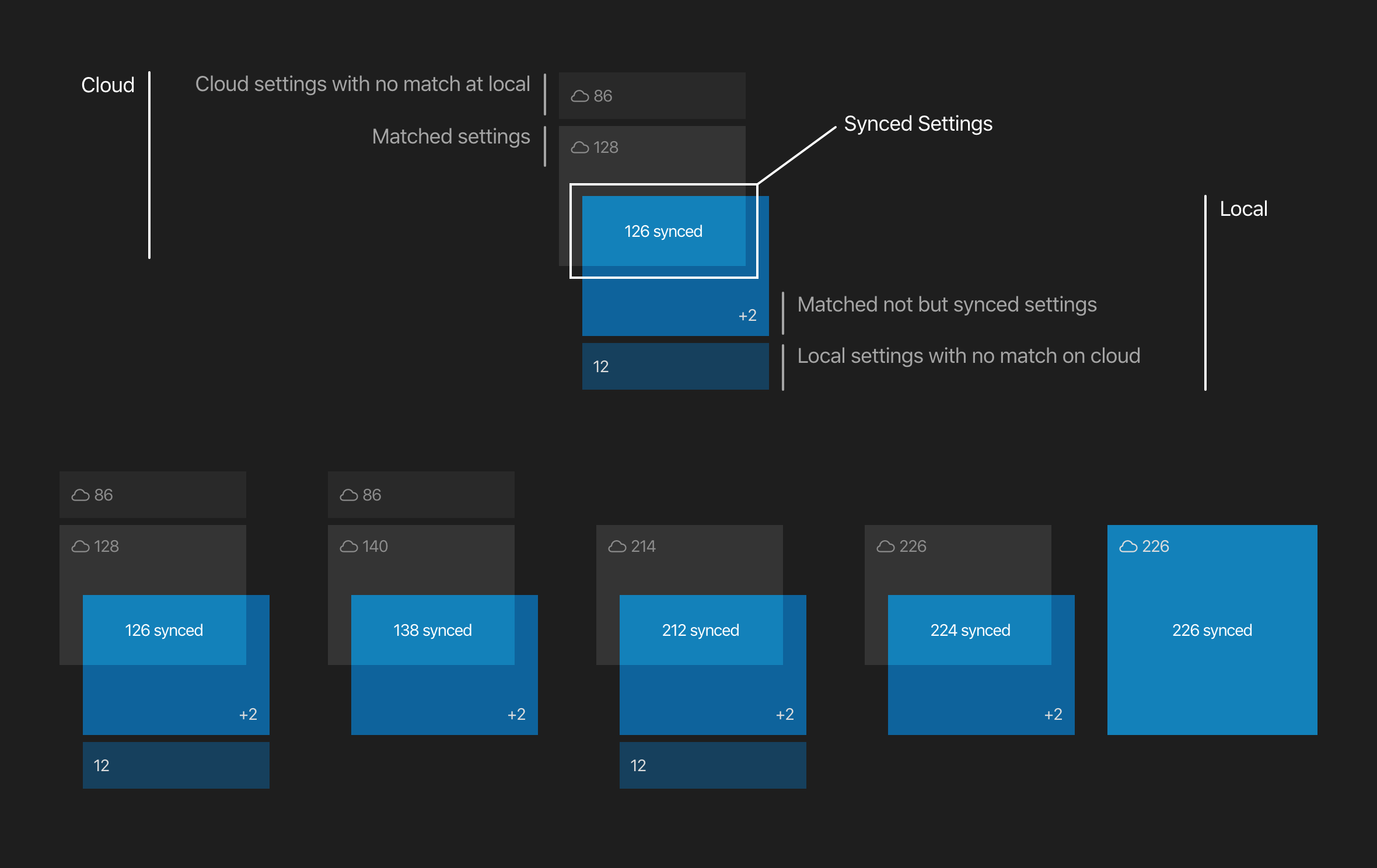Click the 12 block beside 'Local settings with no match'
Image resolution: width=1377 pixels, height=868 pixels.
click(676, 366)
